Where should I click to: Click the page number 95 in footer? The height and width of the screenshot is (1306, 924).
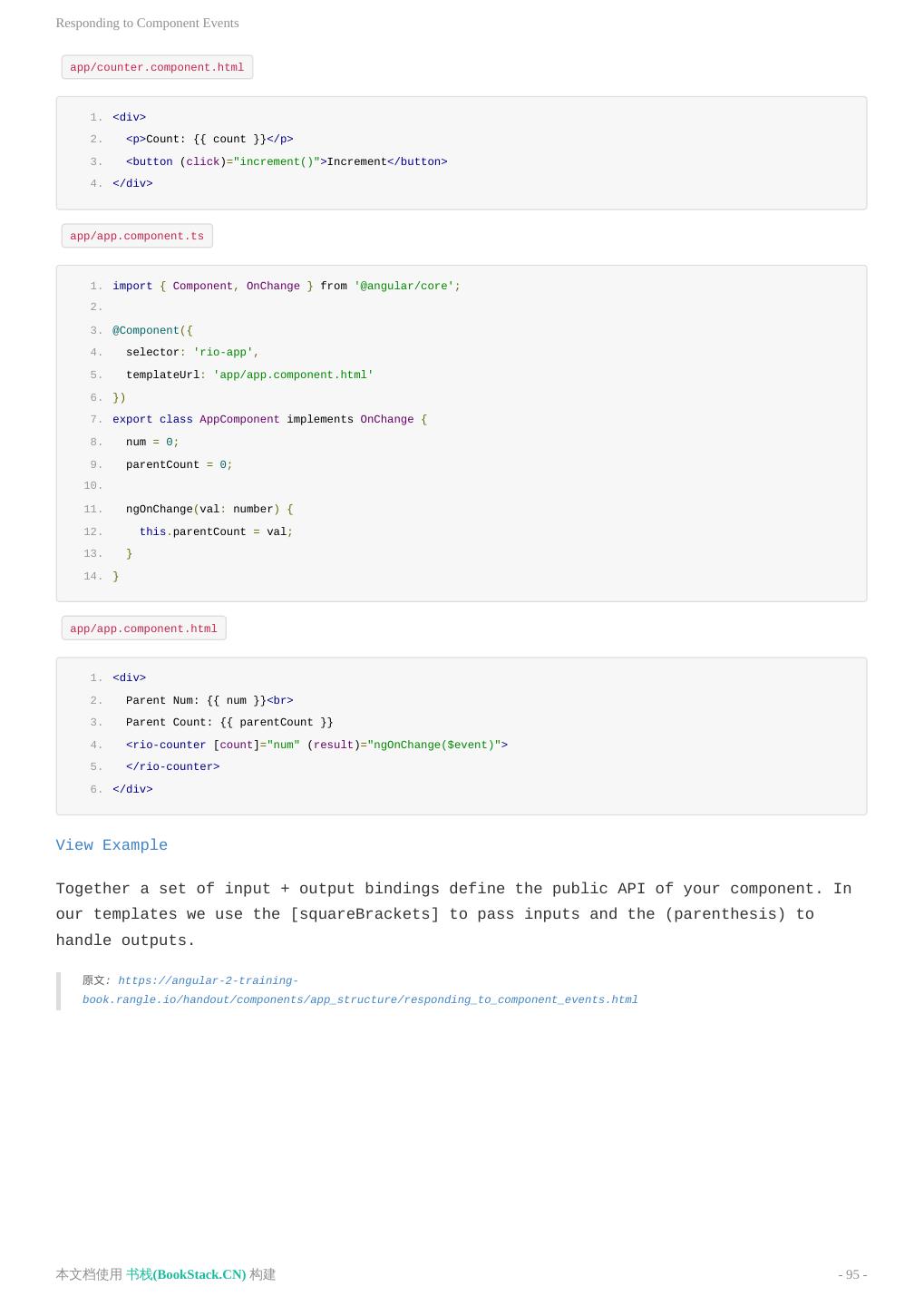852,1274
